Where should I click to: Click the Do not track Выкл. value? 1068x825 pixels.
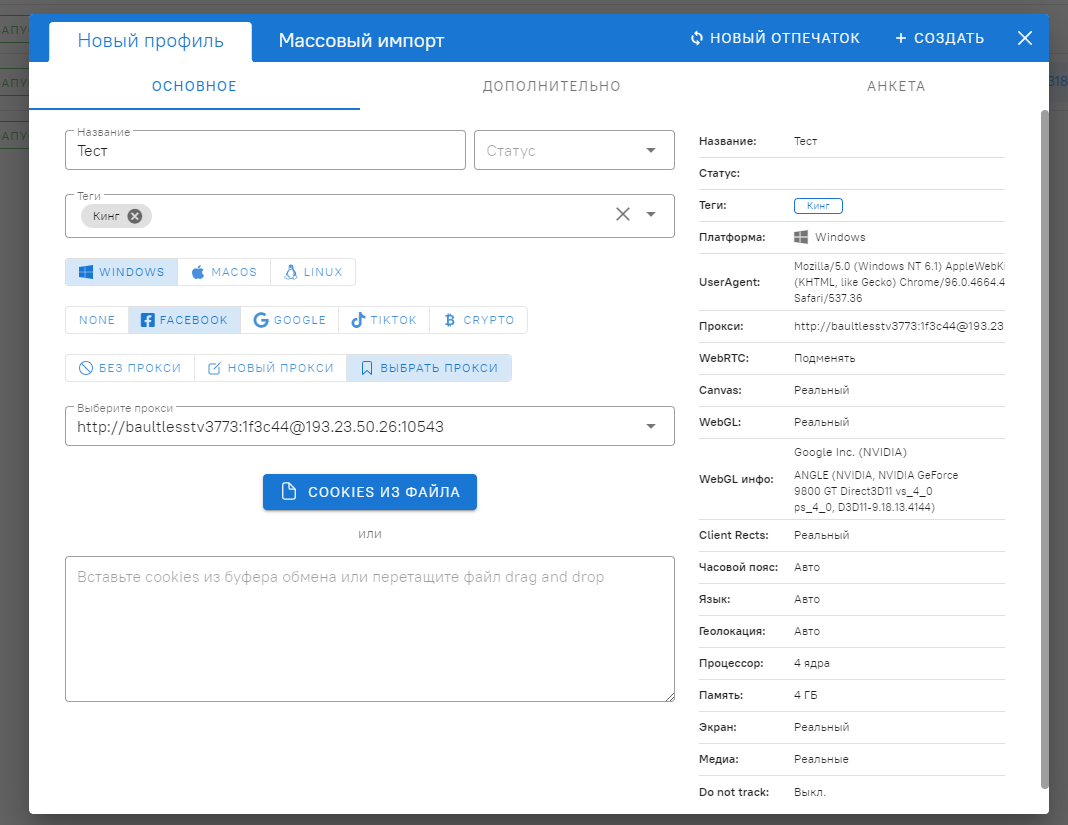click(x=810, y=792)
